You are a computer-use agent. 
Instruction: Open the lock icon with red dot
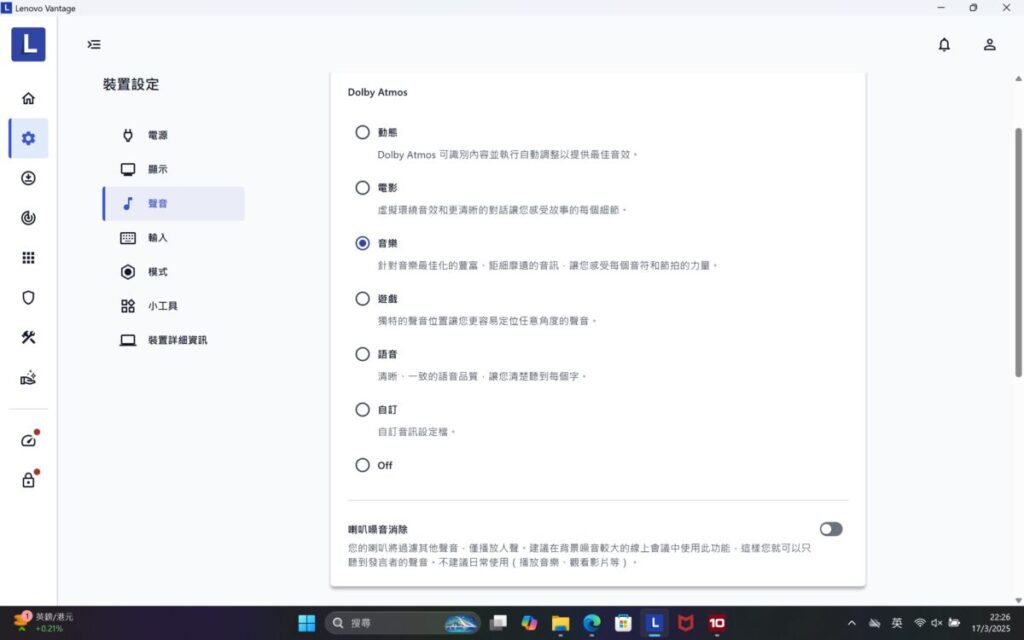[28, 480]
